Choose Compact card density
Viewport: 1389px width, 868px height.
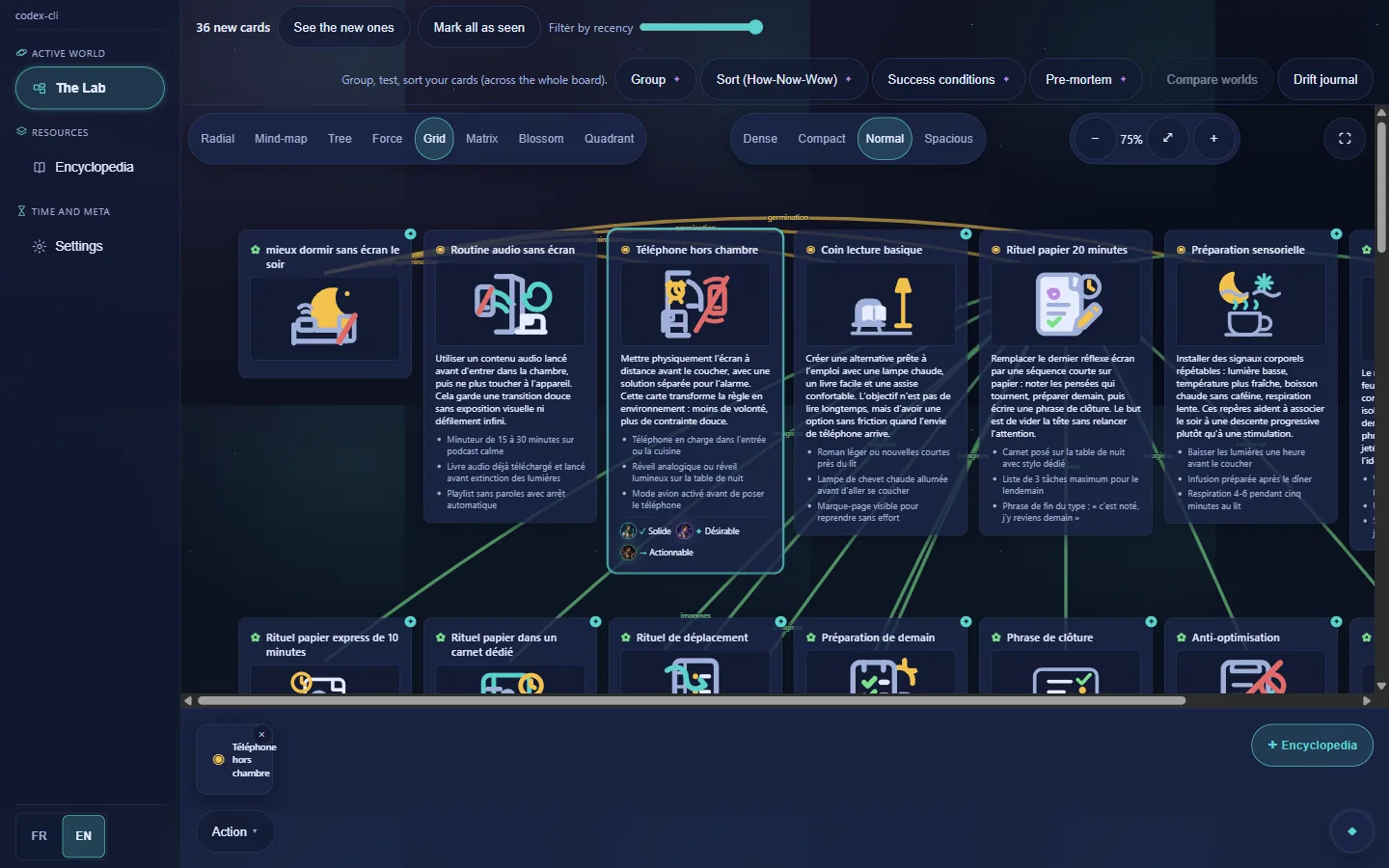pos(822,139)
